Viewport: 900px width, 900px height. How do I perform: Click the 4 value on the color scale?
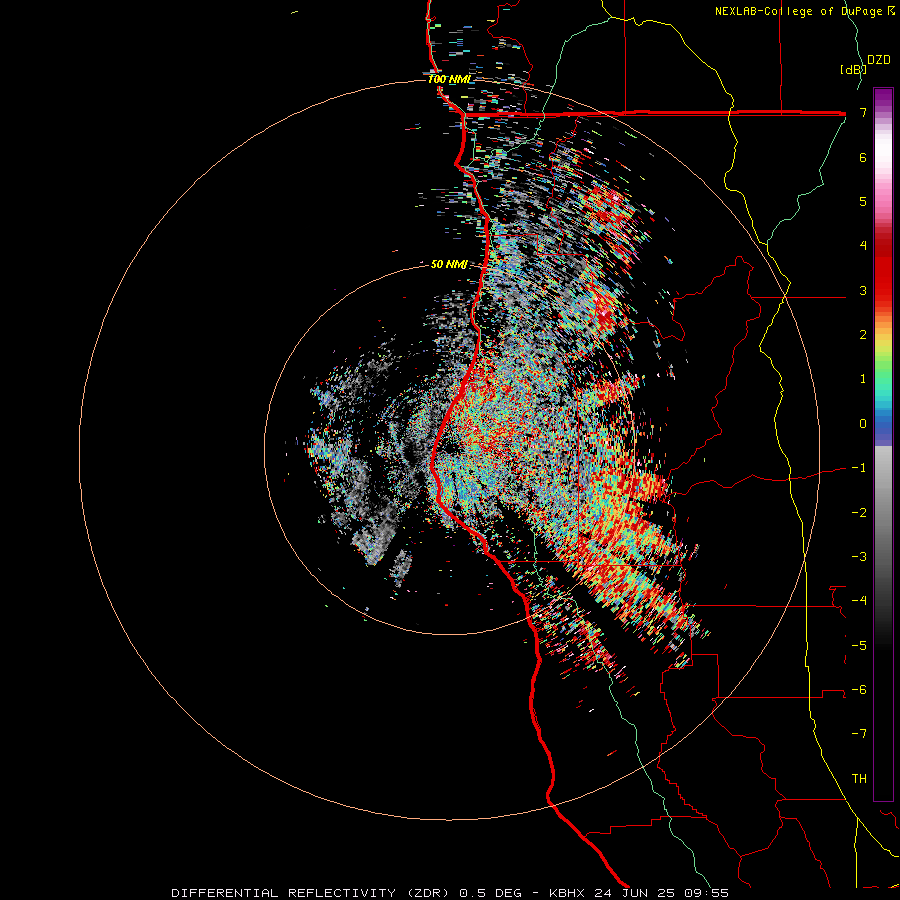[x=863, y=246]
